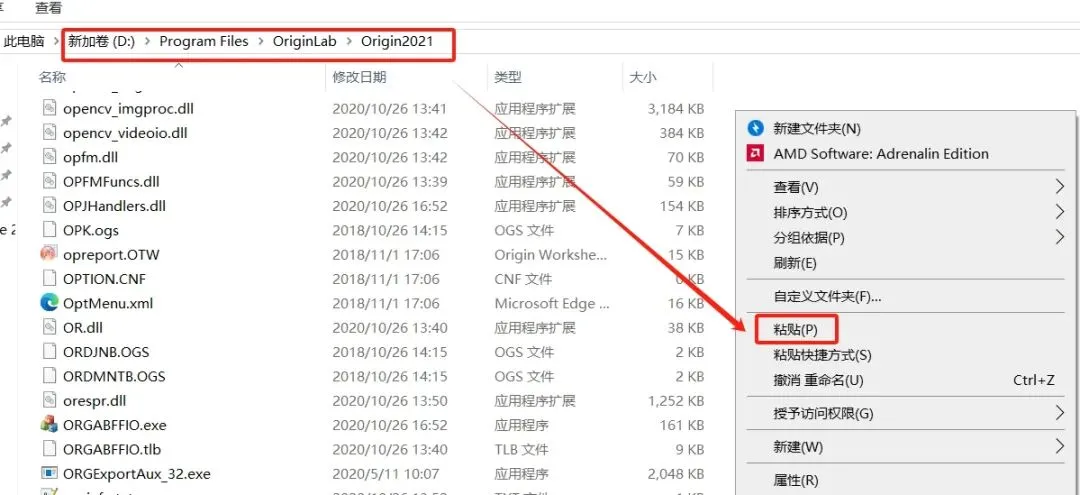Click the 2,048 KB size cell
1080x495 pixels.
676,474
